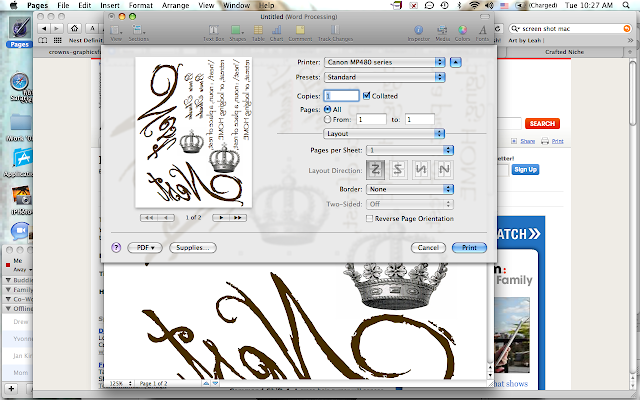Click browser home button
Viewport: 640px width, 400px height.
point(74,28)
